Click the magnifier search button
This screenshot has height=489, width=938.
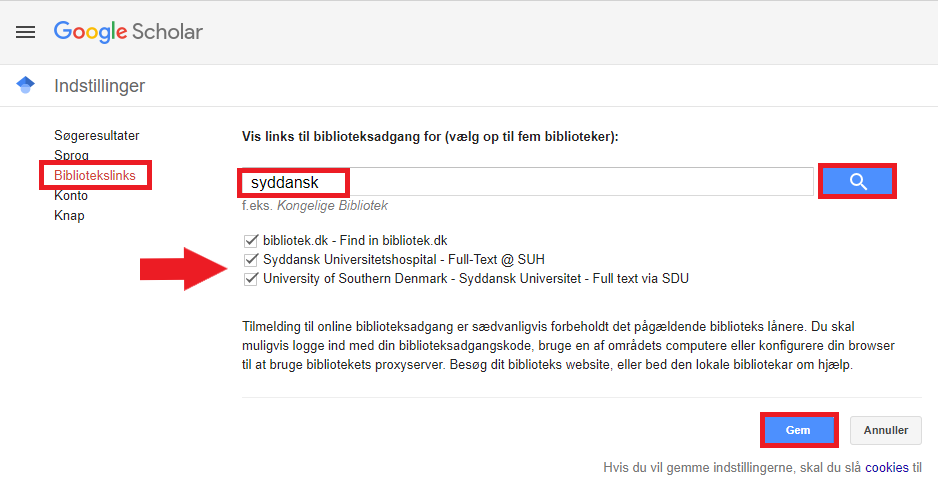[x=857, y=181]
